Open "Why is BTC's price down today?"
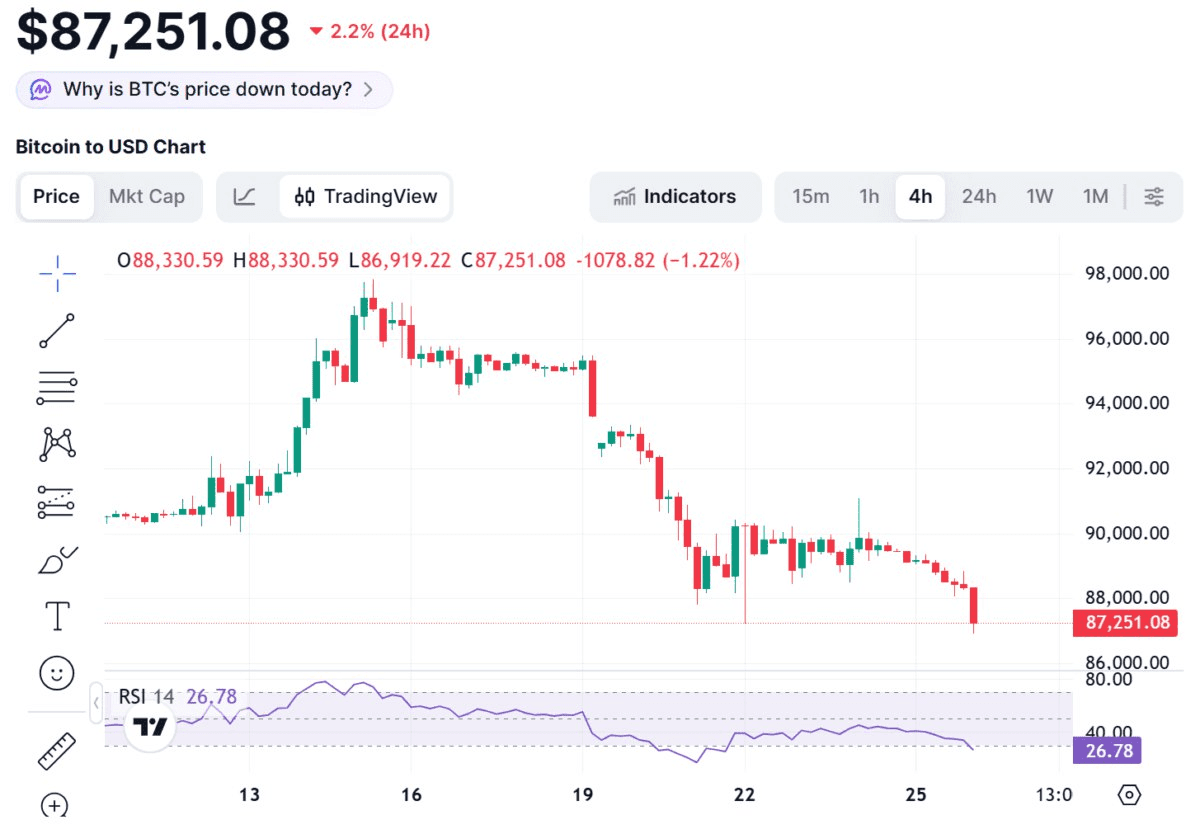The image size is (1200, 834). (204, 89)
